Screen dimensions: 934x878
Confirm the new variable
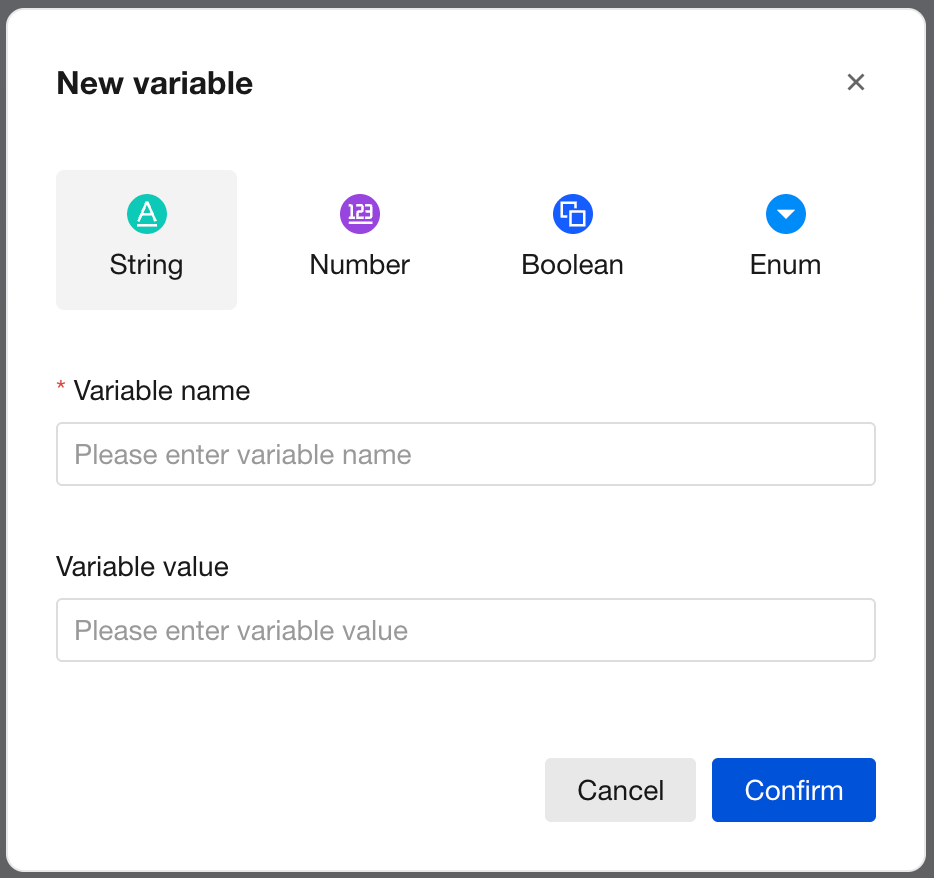pos(793,790)
